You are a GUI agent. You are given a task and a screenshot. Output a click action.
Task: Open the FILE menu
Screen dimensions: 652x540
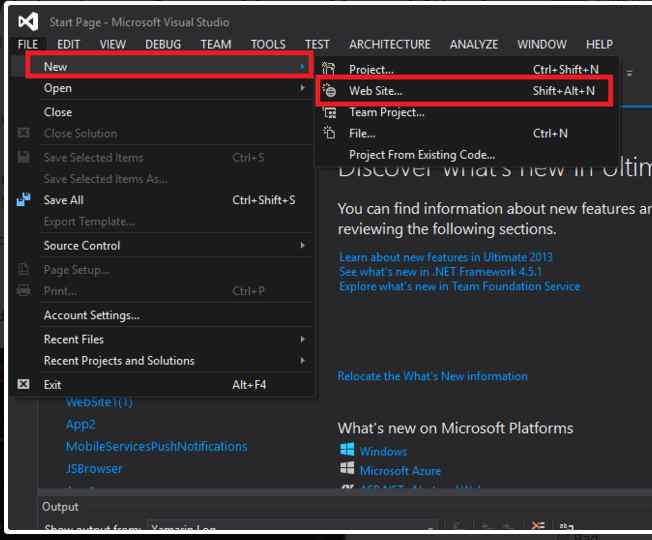click(x=28, y=44)
